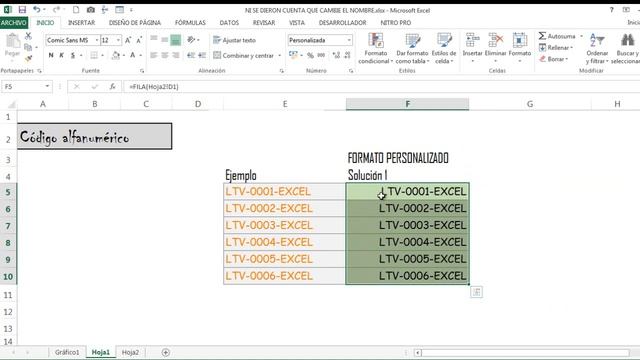This screenshot has width=640, height=360.
Task: Toggle bold (N) formatting
Action: (x=51, y=55)
